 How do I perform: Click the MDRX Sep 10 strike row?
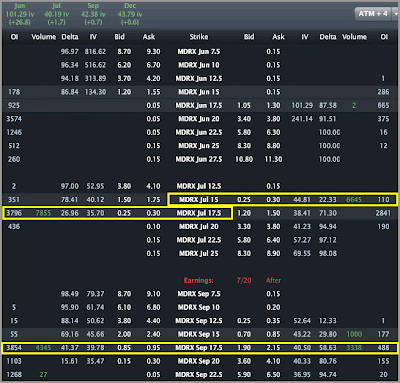(200, 307)
